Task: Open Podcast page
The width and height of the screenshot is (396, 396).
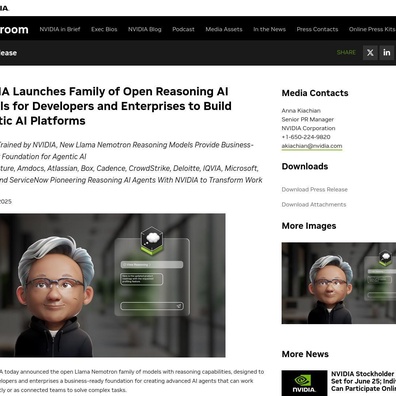Action: [x=183, y=29]
